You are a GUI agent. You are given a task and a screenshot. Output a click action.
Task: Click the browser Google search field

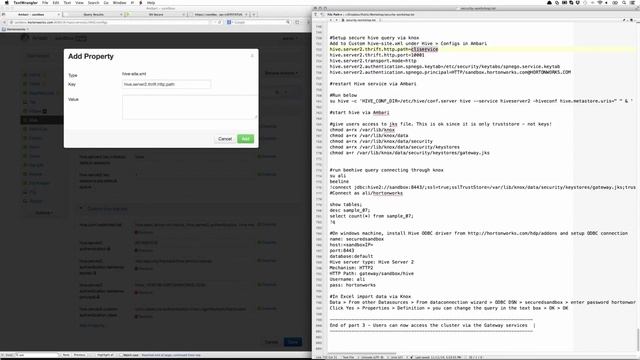(258, 22)
